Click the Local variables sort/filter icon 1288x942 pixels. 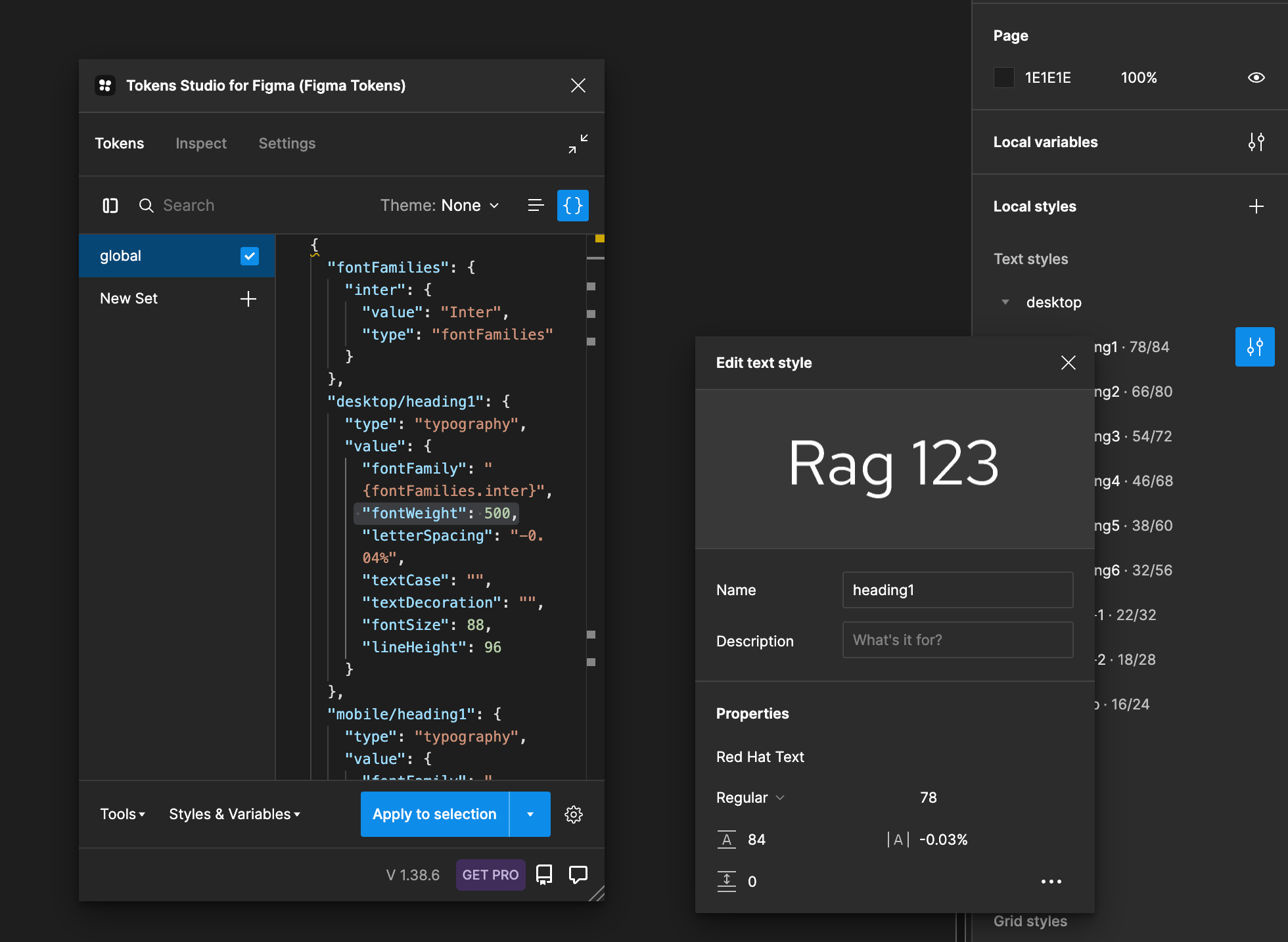click(x=1257, y=140)
